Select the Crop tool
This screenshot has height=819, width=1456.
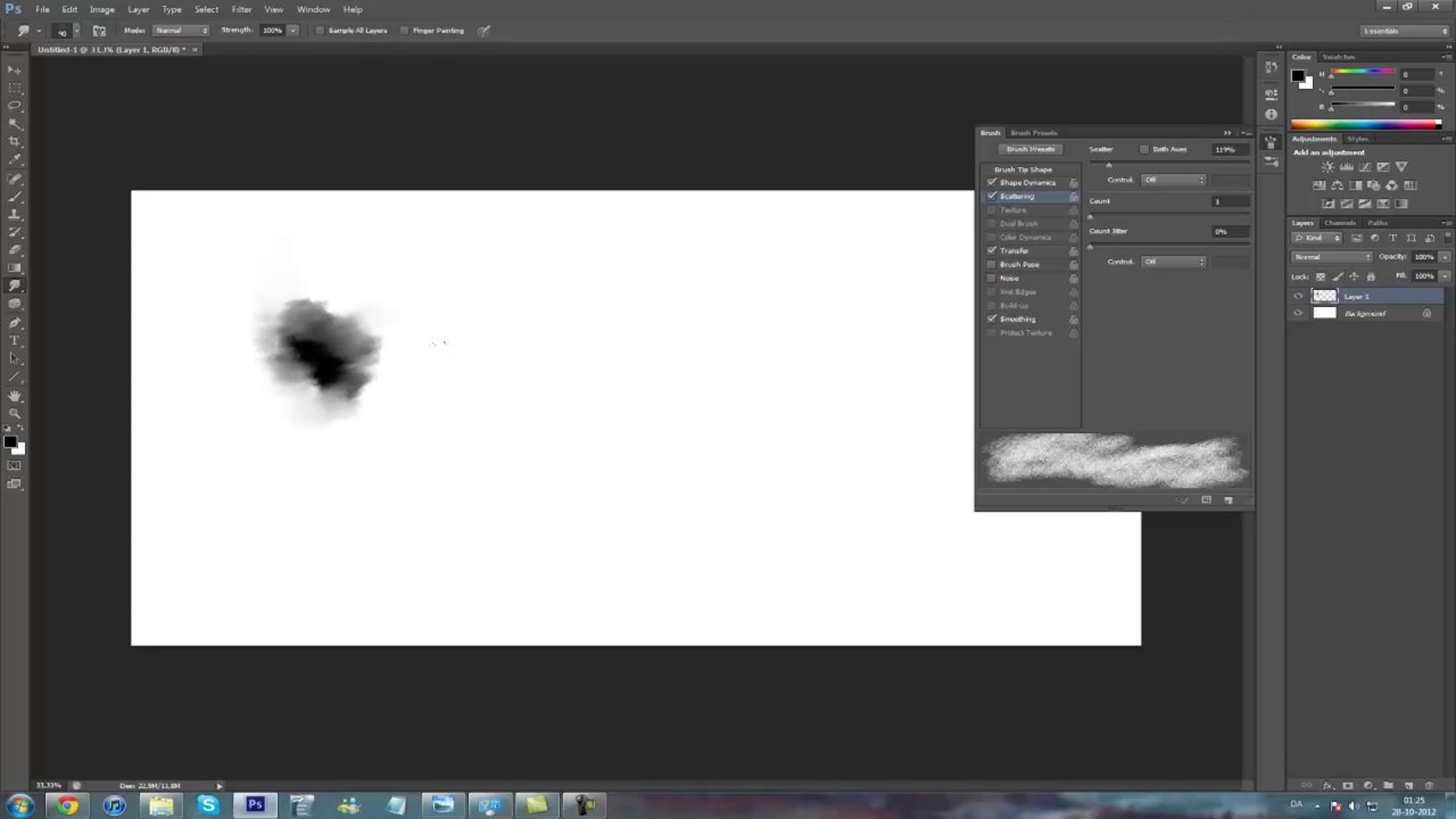(15, 141)
